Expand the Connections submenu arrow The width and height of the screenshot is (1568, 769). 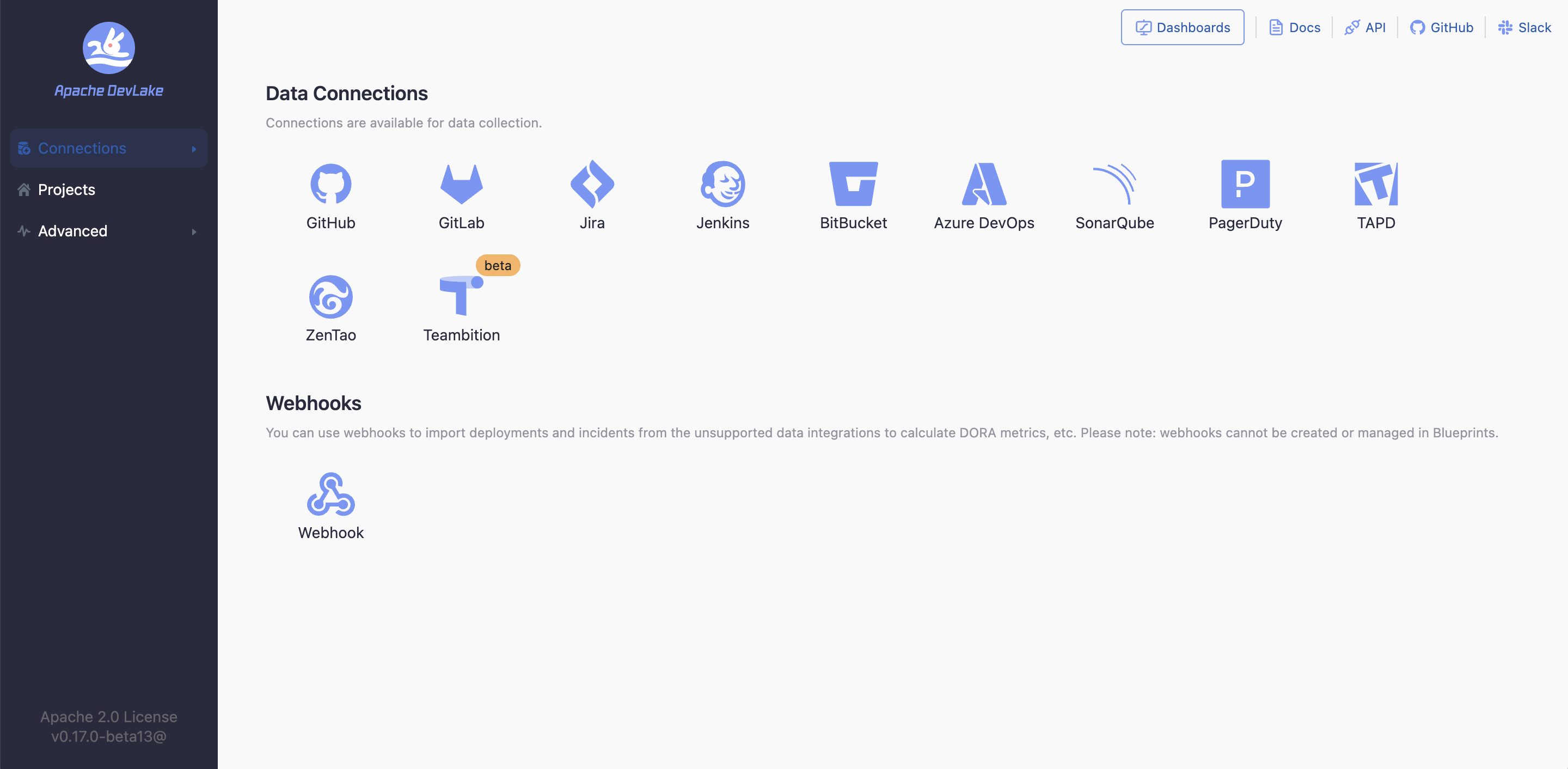pyautogui.click(x=194, y=149)
